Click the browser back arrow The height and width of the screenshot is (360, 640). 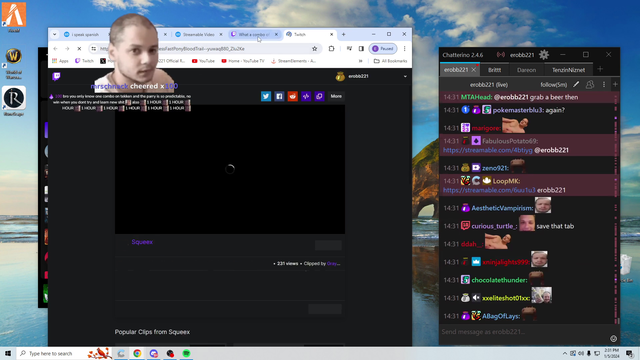click(x=56, y=49)
